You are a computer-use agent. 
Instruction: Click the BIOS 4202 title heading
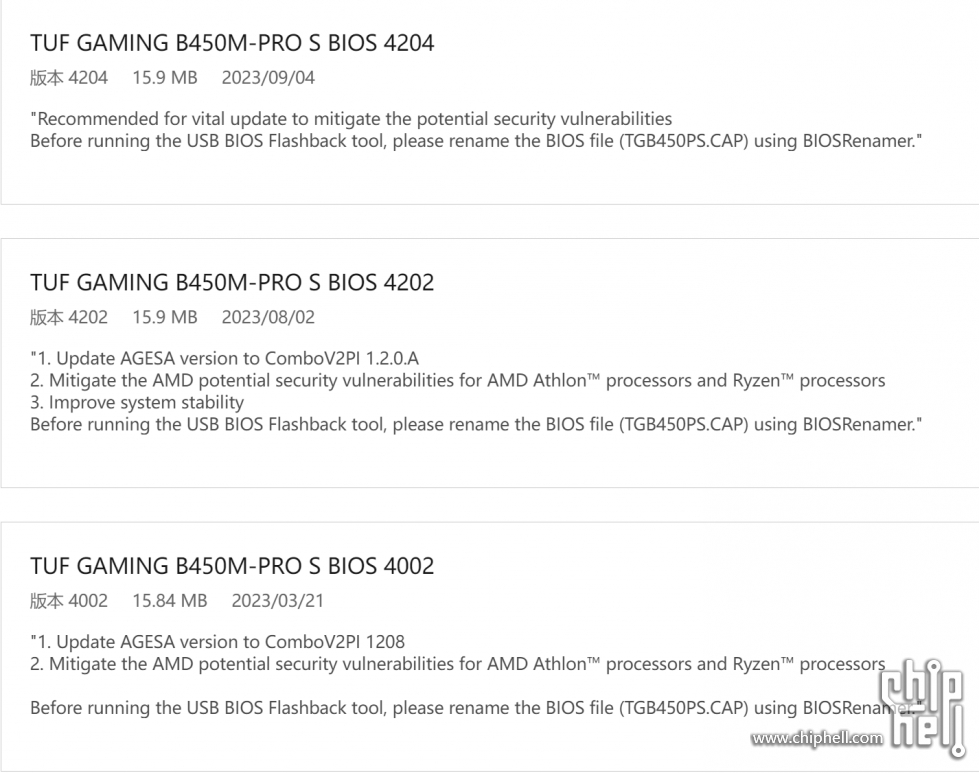232,282
